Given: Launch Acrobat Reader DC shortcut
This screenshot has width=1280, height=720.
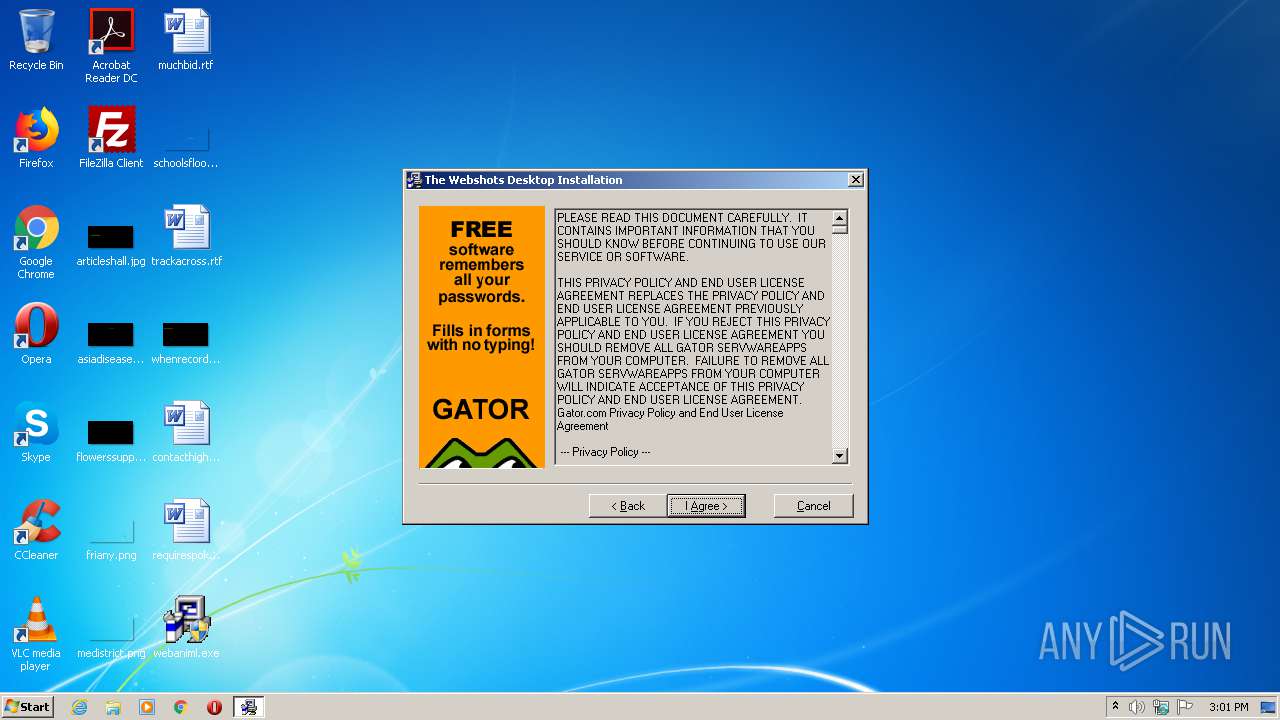Looking at the screenshot, I should click(x=111, y=46).
